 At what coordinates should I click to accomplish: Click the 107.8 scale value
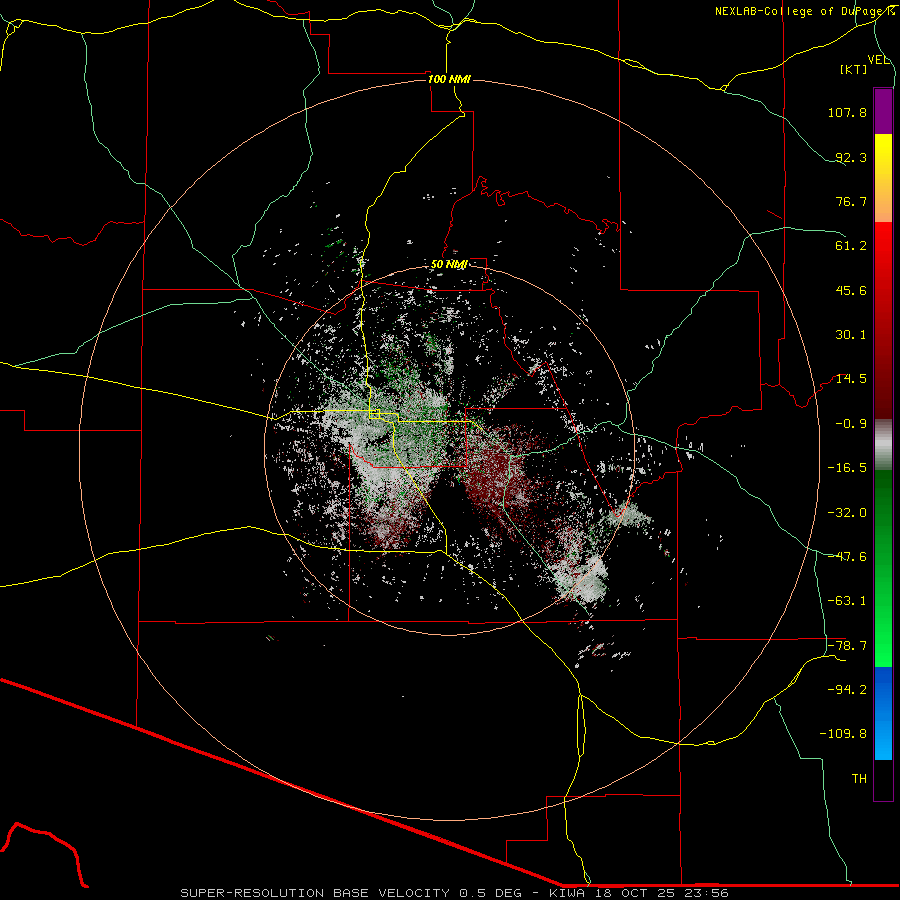coord(847,112)
